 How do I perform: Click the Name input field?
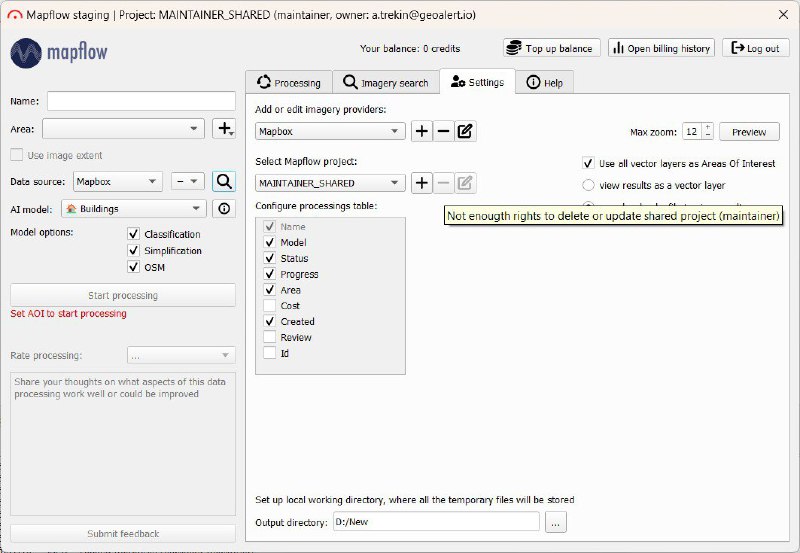coord(141,101)
